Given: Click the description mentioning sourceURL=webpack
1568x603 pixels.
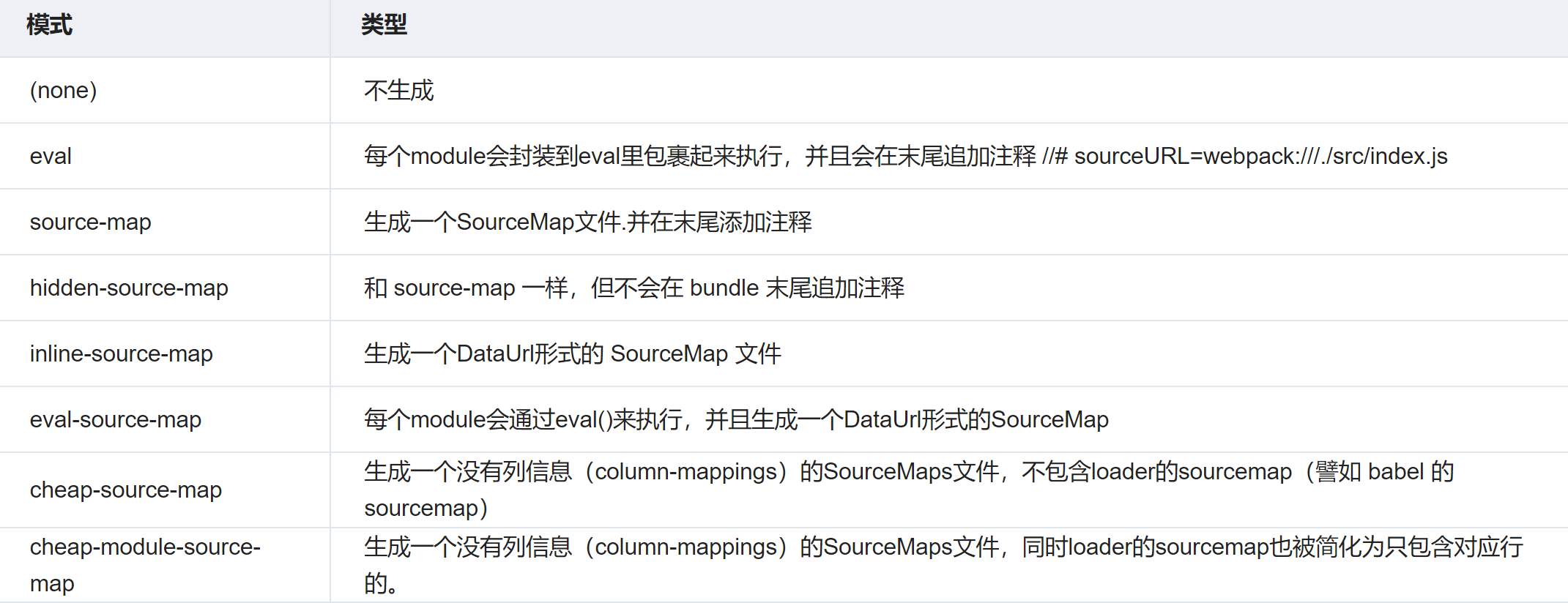Looking at the screenshot, I should tap(949, 156).
